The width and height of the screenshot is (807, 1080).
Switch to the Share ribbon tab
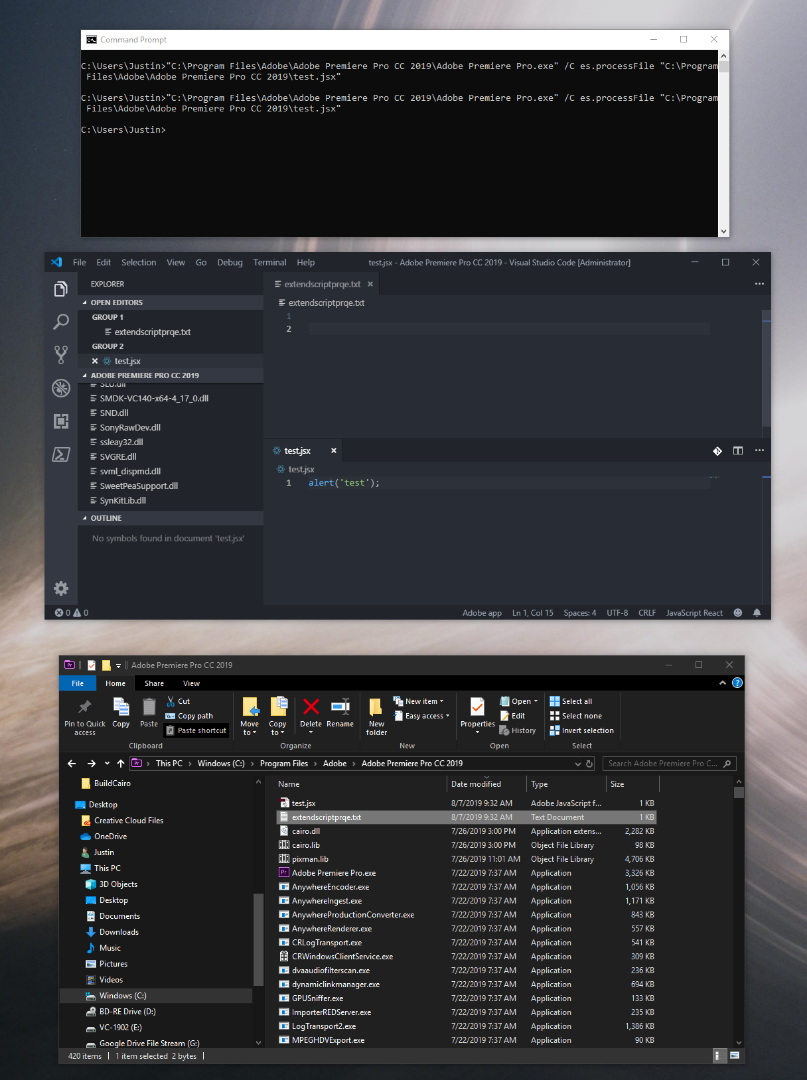[x=154, y=683]
